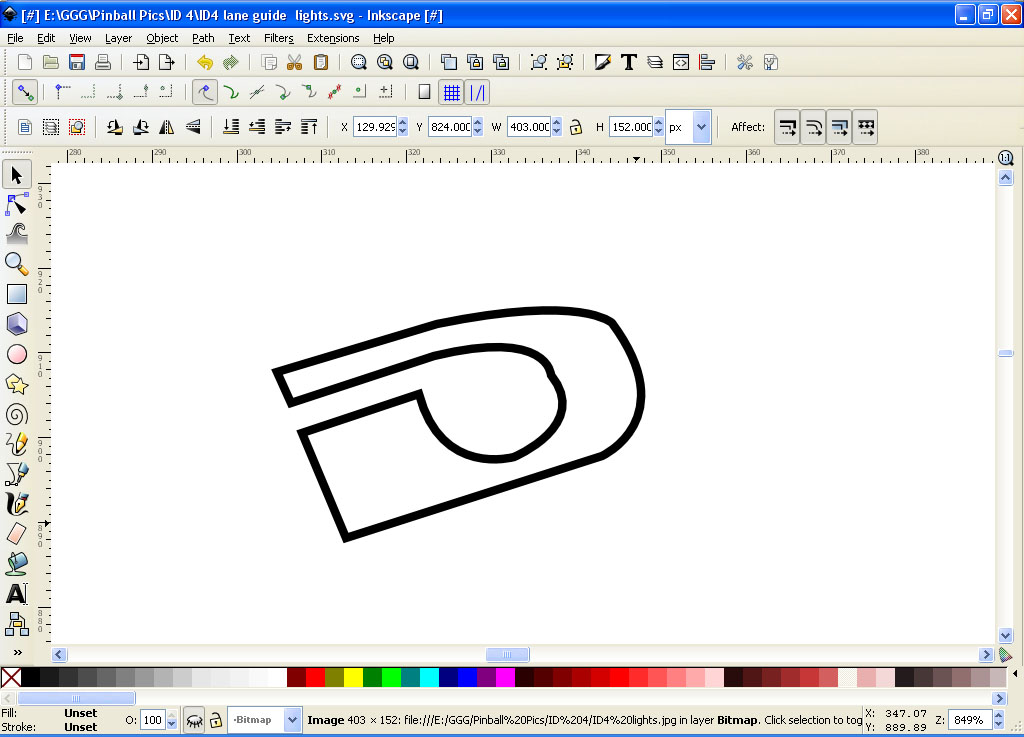The image size is (1024, 737).
Task: Open the Filters menu
Action: point(278,38)
